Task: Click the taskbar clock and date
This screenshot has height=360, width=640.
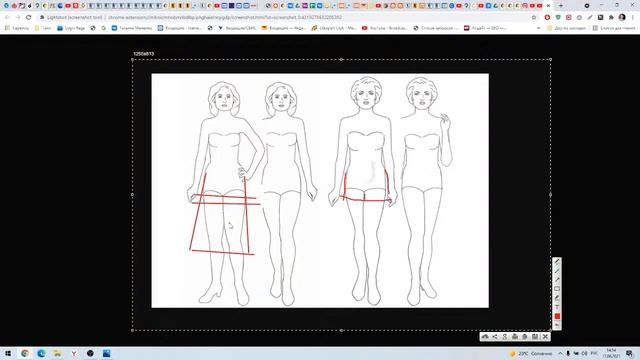Action: click(611, 353)
